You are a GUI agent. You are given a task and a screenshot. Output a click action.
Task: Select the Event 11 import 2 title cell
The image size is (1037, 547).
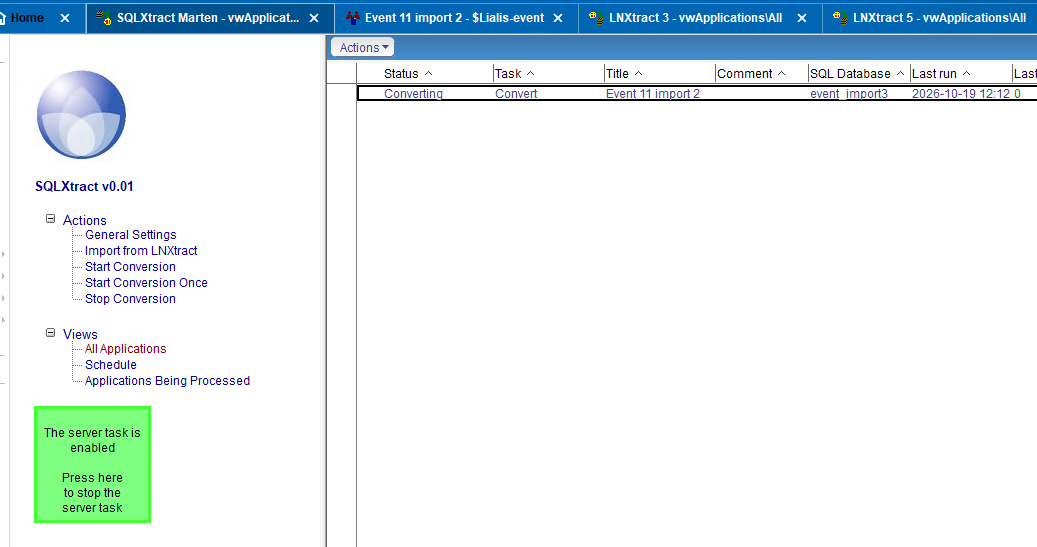click(x=653, y=93)
